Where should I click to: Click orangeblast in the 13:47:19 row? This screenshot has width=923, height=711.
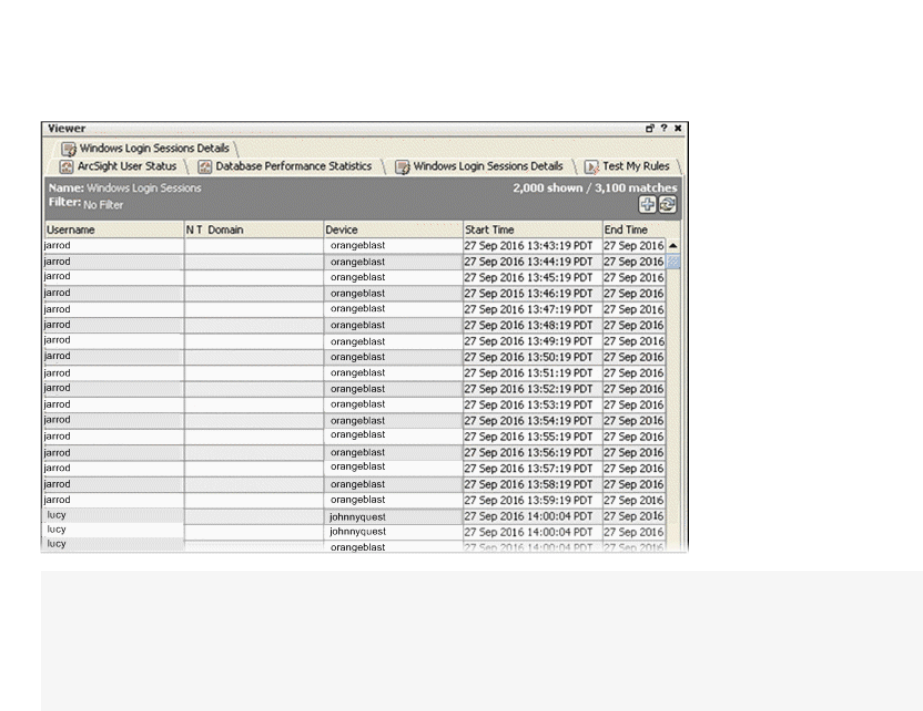point(357,308)
